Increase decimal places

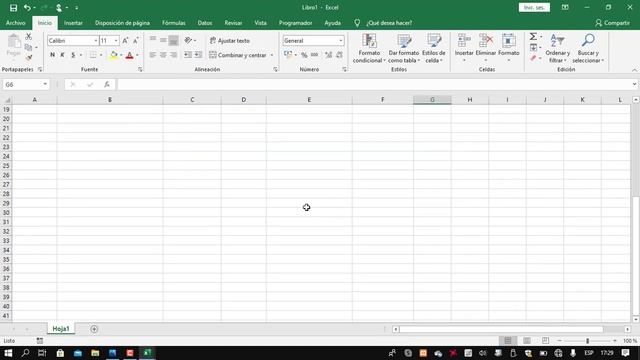coord(328,55)
